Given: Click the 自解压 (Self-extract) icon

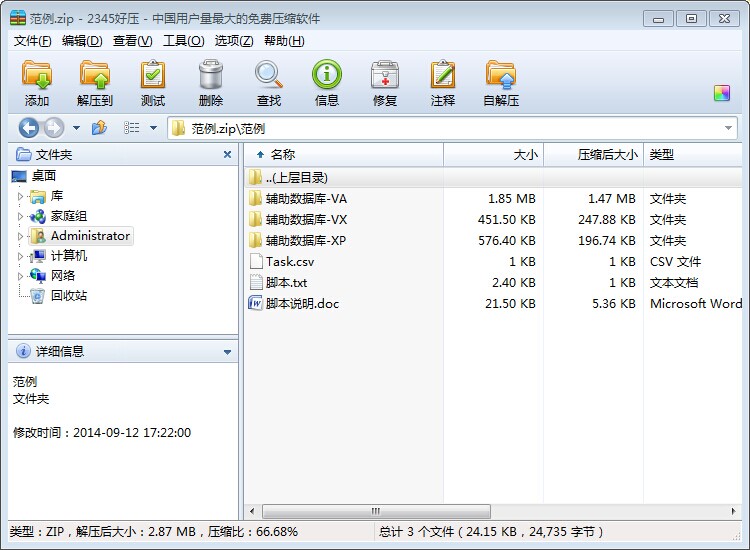Looking at the screenshot, I should [x=501, y=75].
